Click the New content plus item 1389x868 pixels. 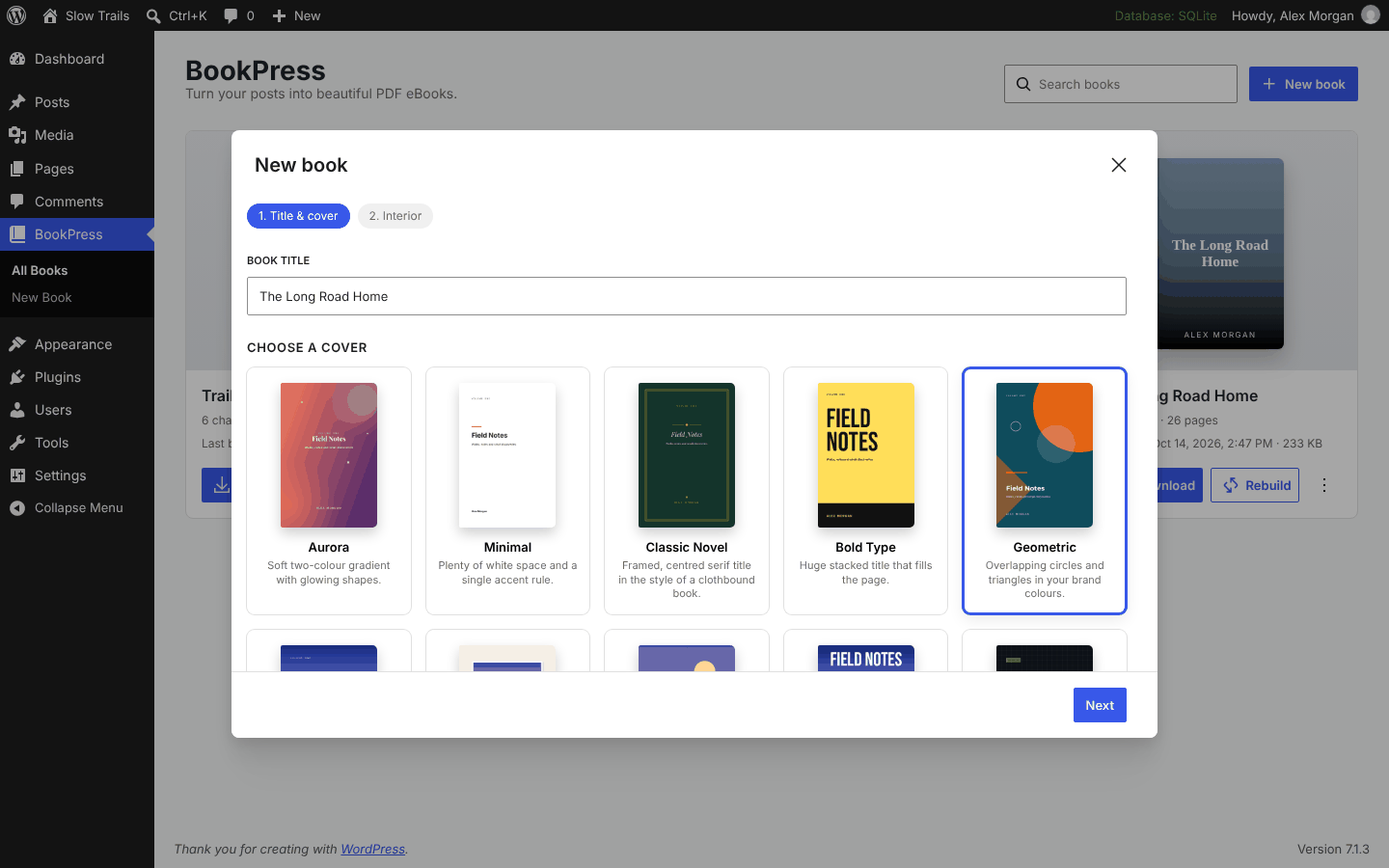click(296, 15)
